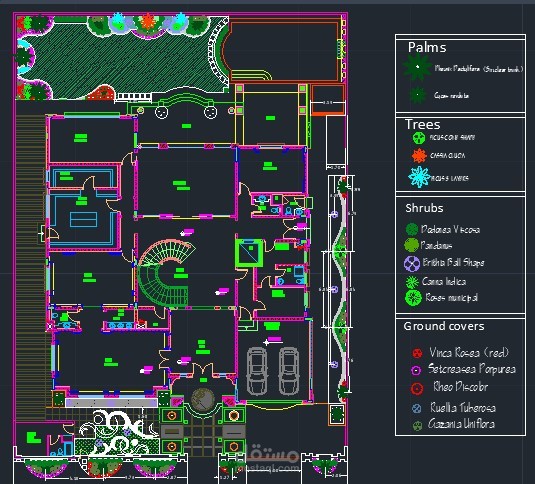Select the orange tree in the top garden border
The width and height of the screenshot is (535, 484).
click(x=148, y=21)
